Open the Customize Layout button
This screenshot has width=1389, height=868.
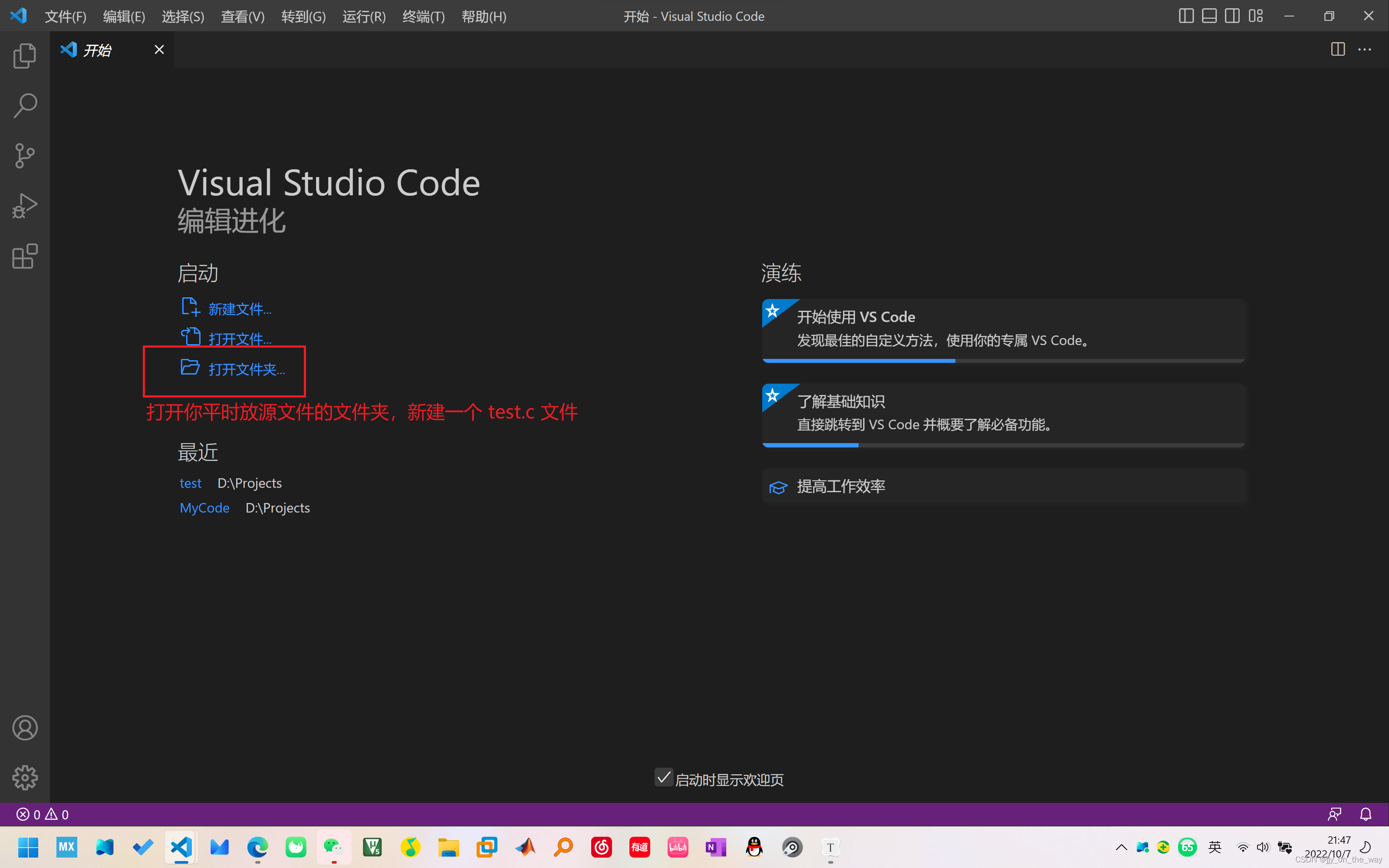click(1256, 16)
